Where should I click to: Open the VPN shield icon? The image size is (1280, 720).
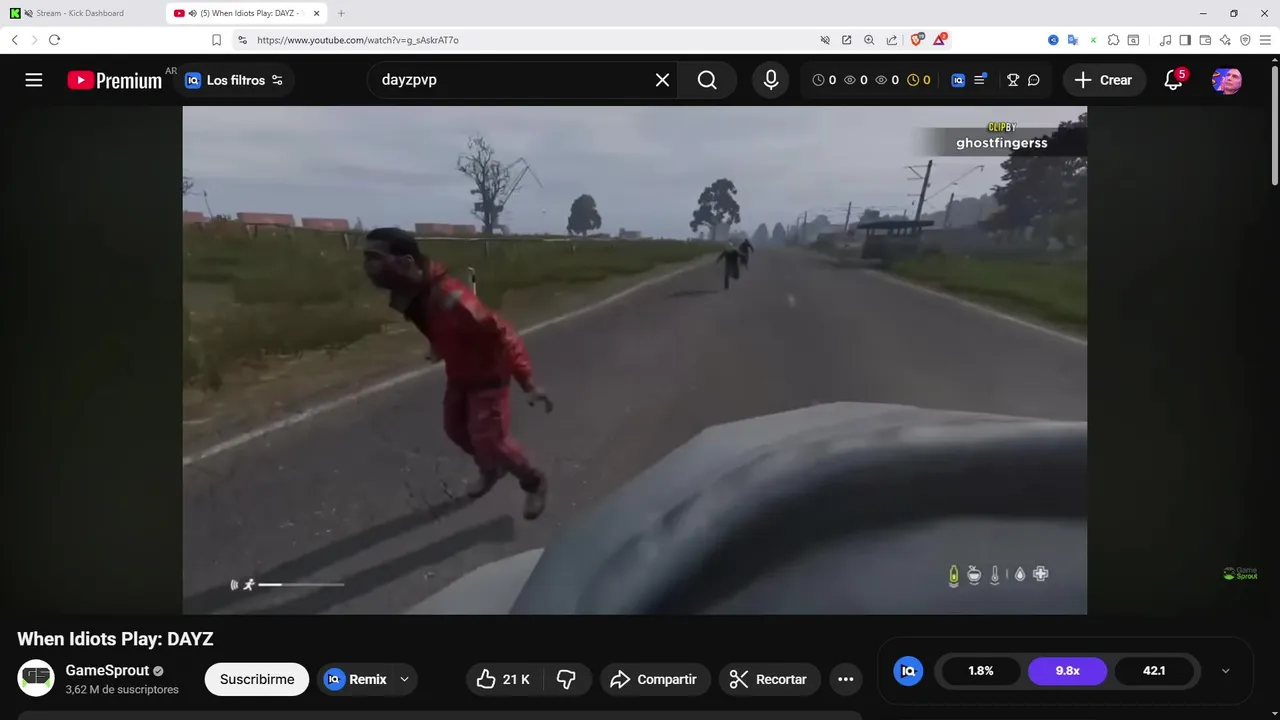point(1245,40)
